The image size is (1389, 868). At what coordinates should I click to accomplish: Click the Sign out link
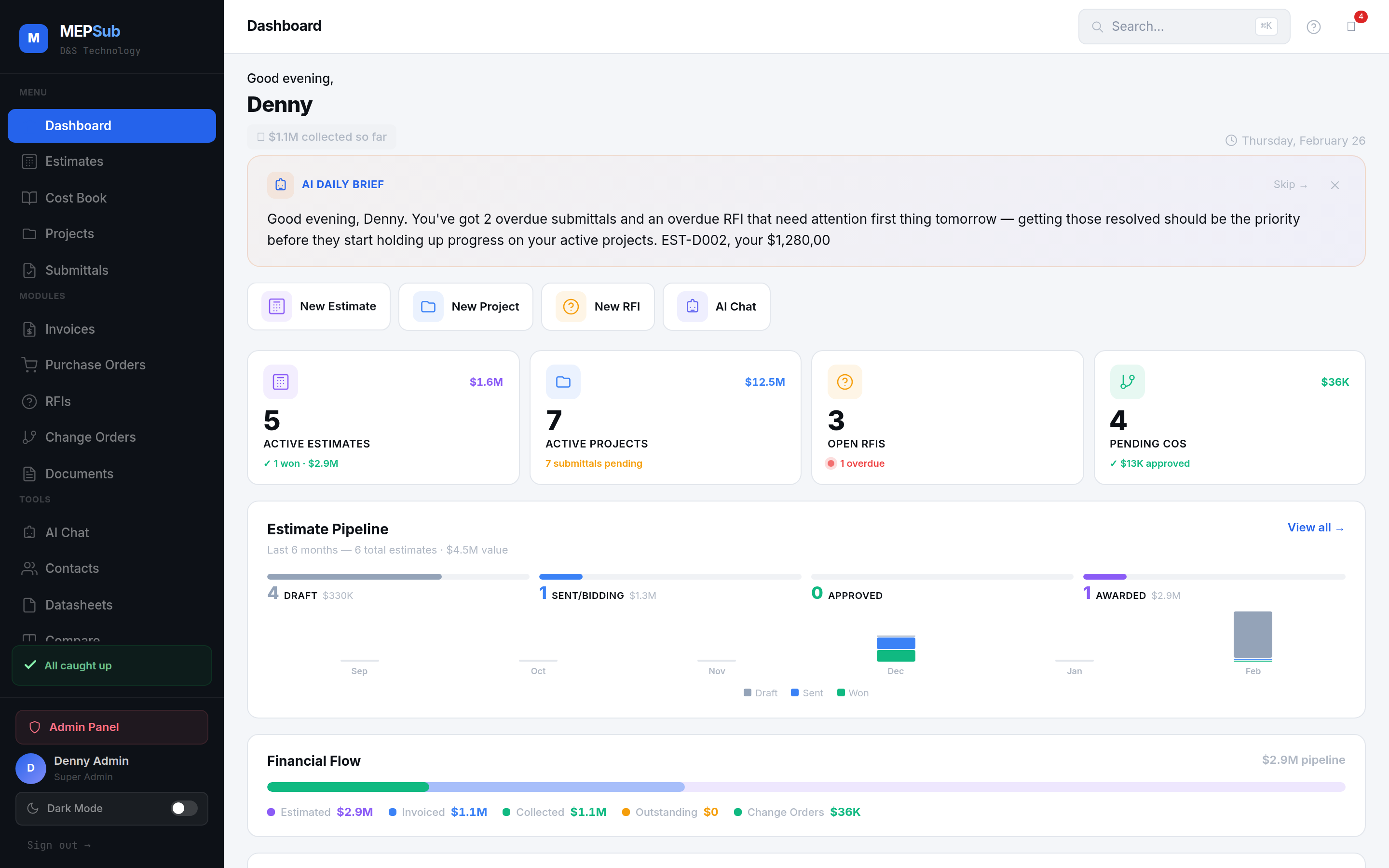click(x=59, y=844)
